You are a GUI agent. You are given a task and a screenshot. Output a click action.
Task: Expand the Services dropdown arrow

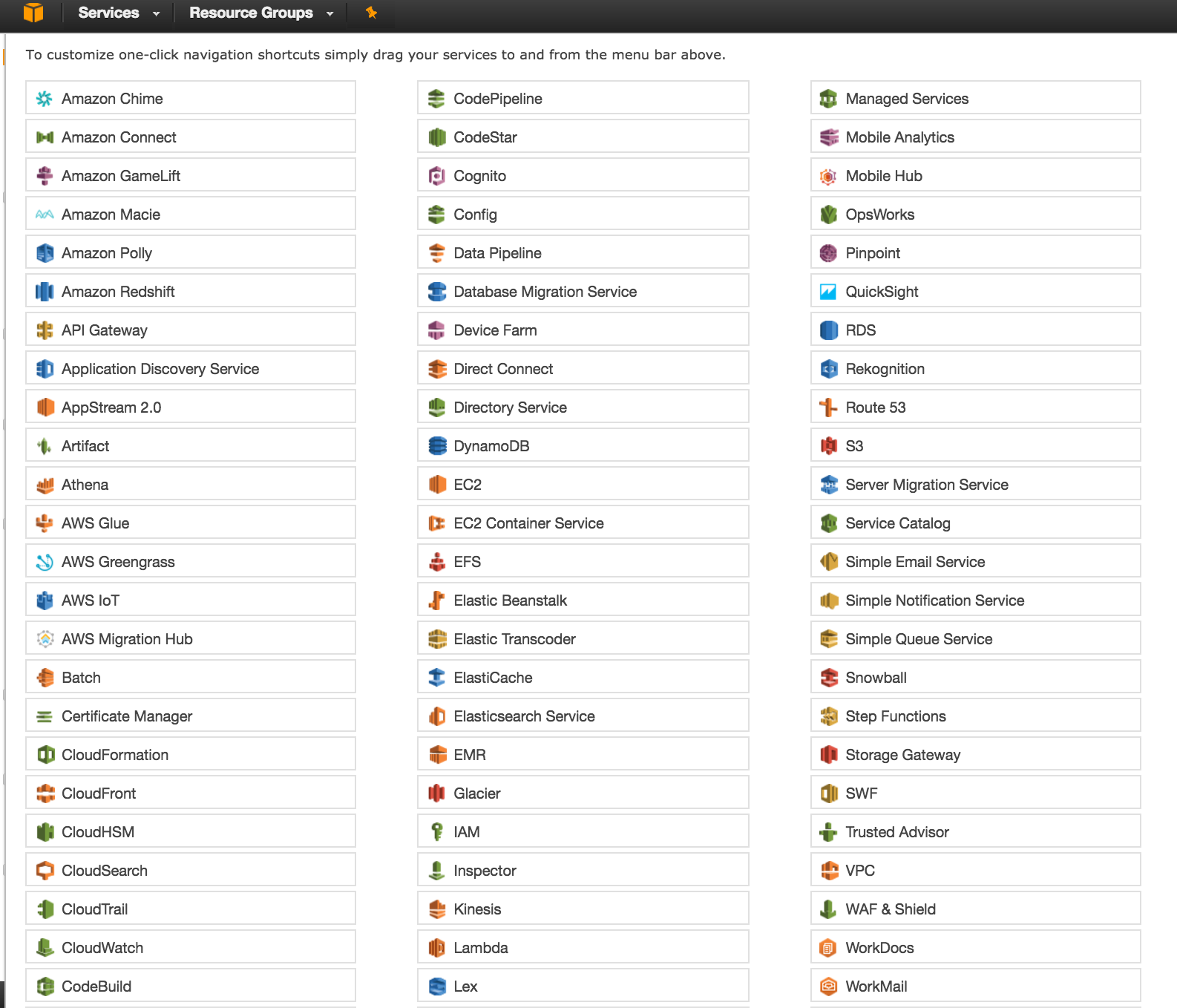[x=156, y=13]
